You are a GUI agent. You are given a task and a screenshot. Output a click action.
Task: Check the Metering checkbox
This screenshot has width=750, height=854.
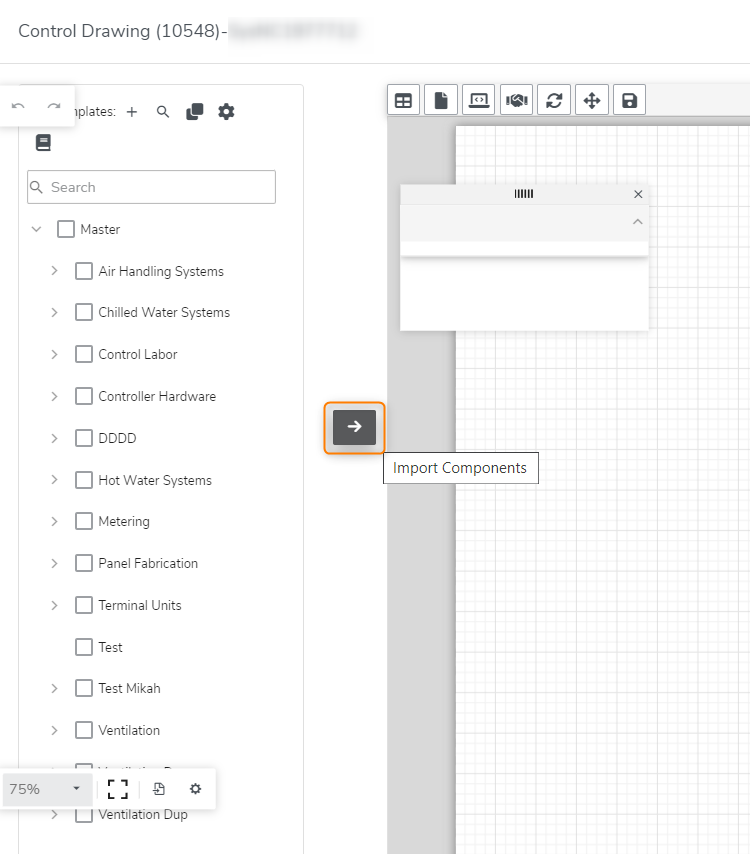[x=84, y=521]
